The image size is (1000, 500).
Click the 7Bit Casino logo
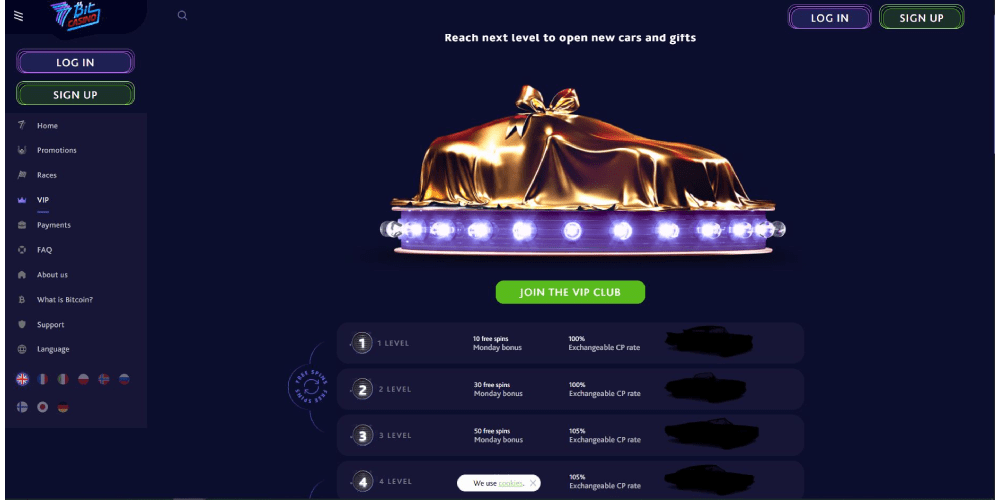(x=76, y=16)
